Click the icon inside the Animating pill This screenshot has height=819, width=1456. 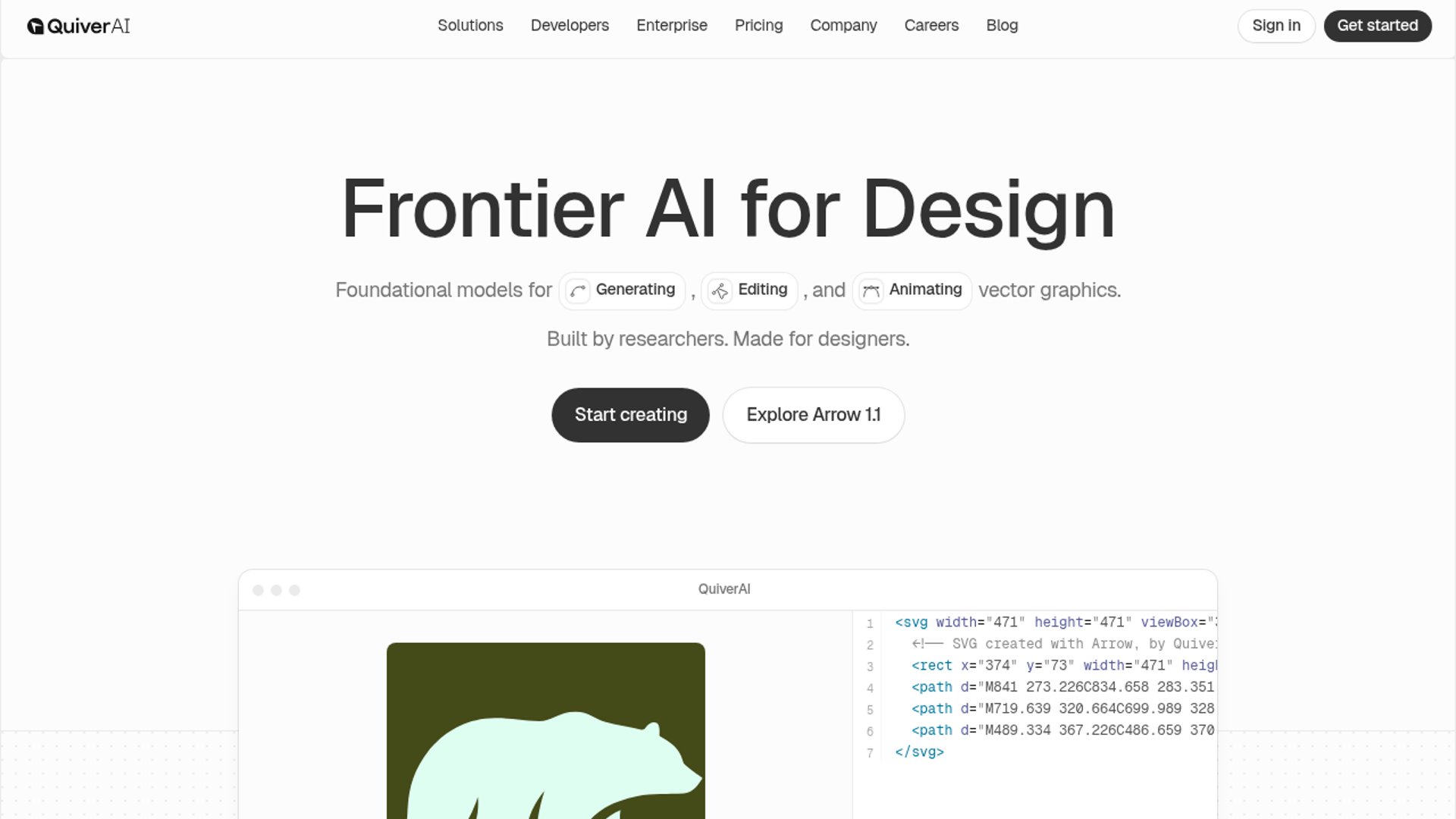[x=870, y=290]
